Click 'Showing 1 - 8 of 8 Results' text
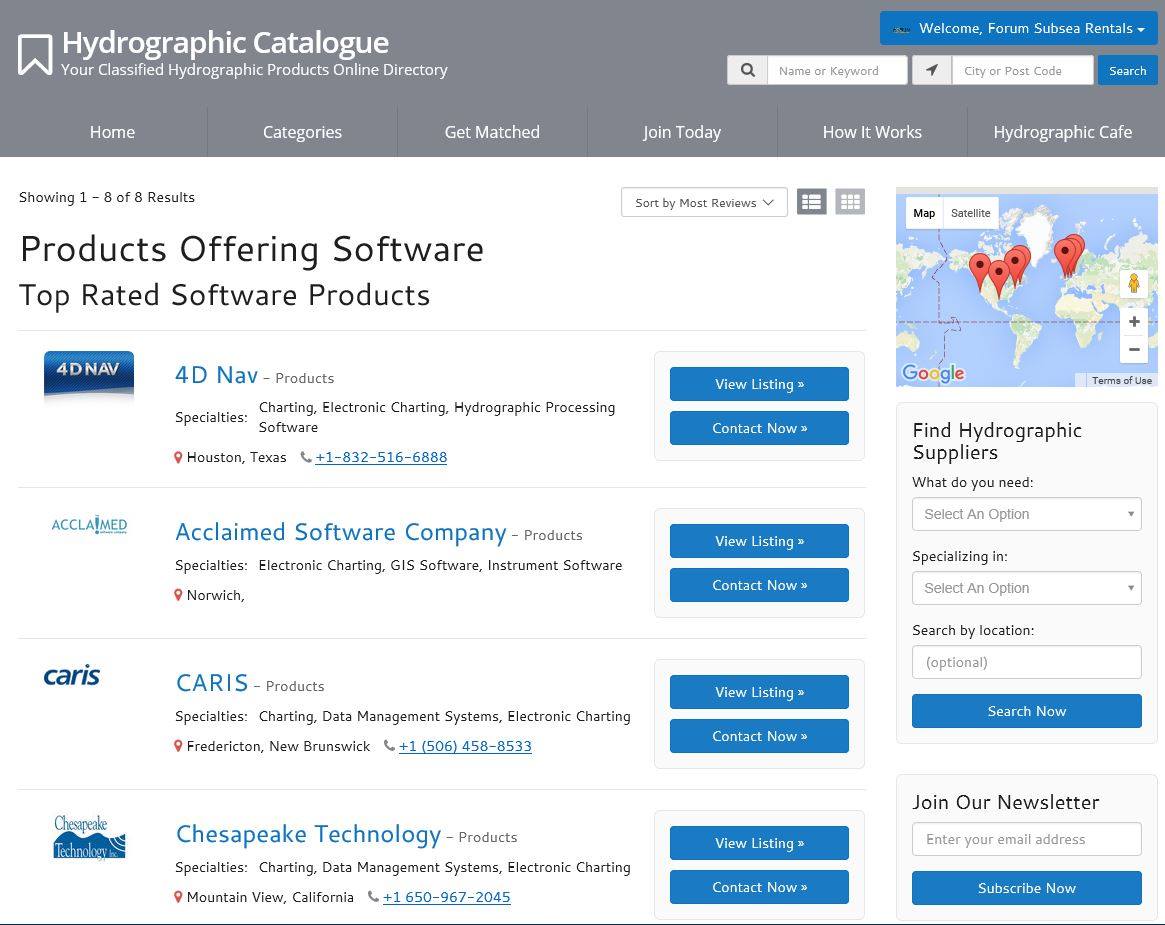The height and width of the screenshot is (925, 1165). 107,197
